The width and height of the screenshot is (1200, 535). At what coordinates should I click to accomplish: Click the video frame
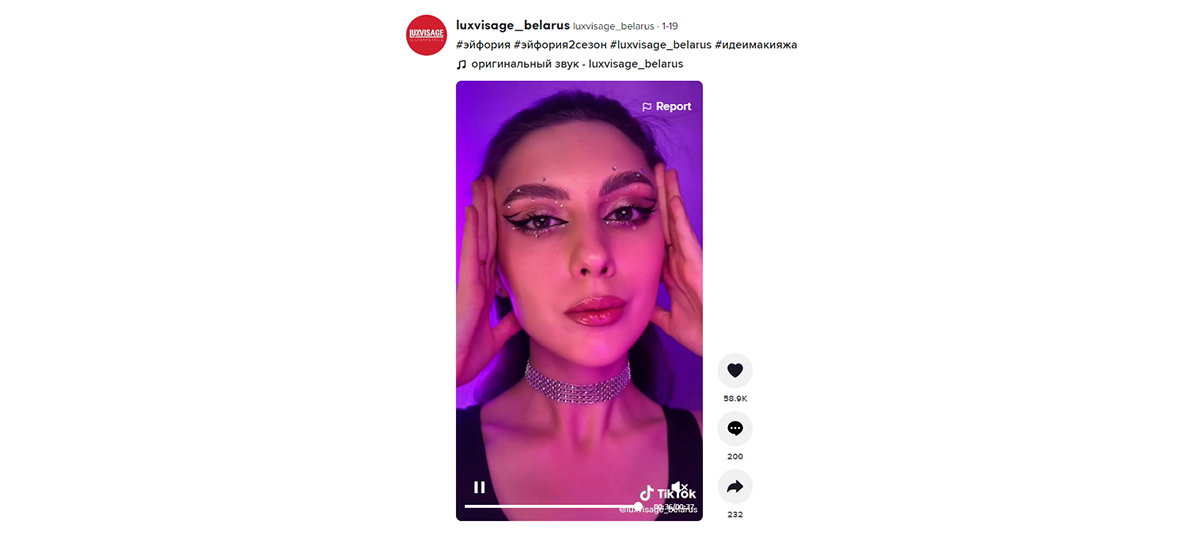click(x=579, y=300)
